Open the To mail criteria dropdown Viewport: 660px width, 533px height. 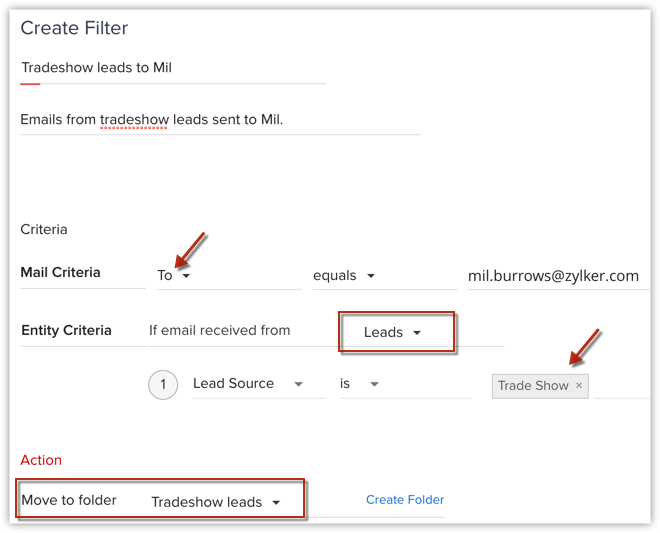(173, 275)
